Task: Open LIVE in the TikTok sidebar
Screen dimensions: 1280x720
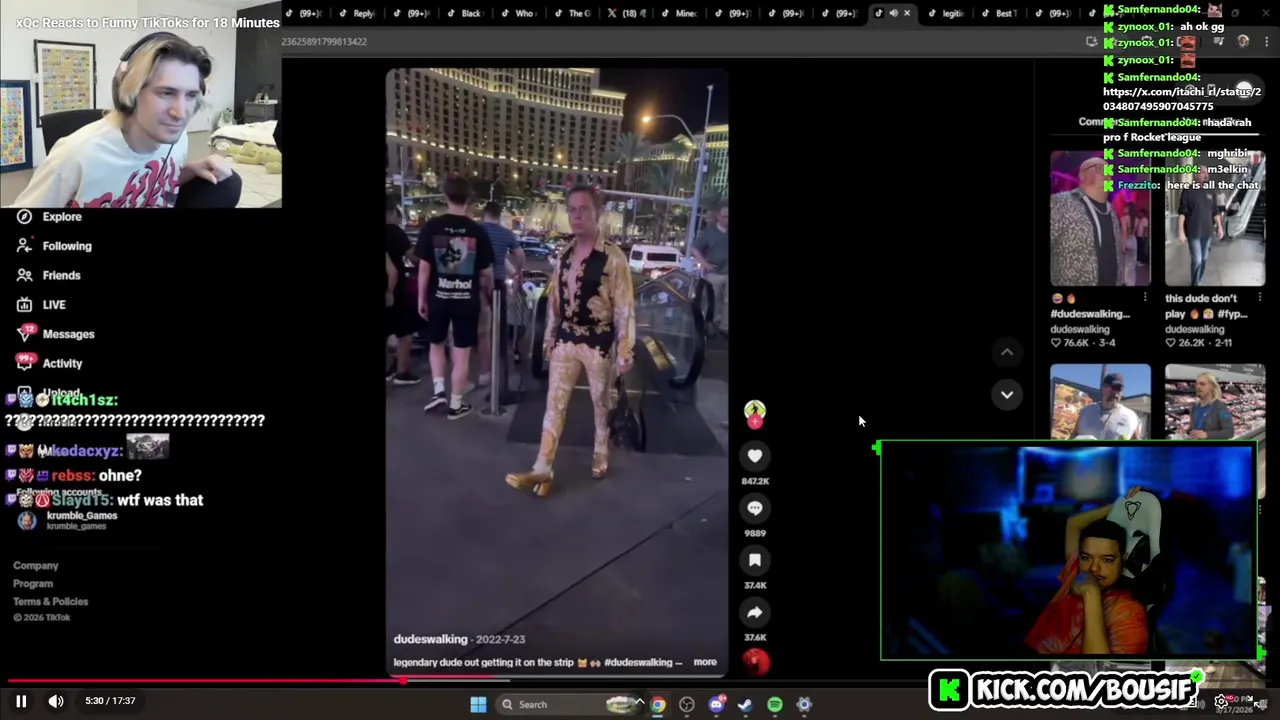Action: point(54,305)
